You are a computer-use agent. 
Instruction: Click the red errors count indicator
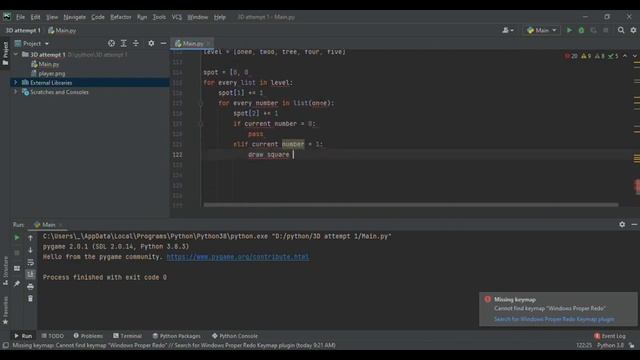coord(571,56)
